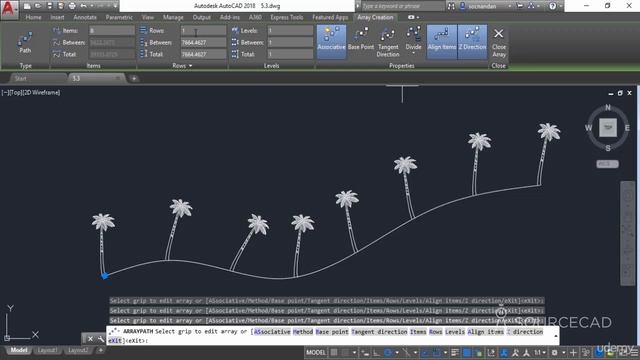Click the Rows Between distance field
Screen dimensions: 640x360
pyautogui.click(x=203, y=42)
